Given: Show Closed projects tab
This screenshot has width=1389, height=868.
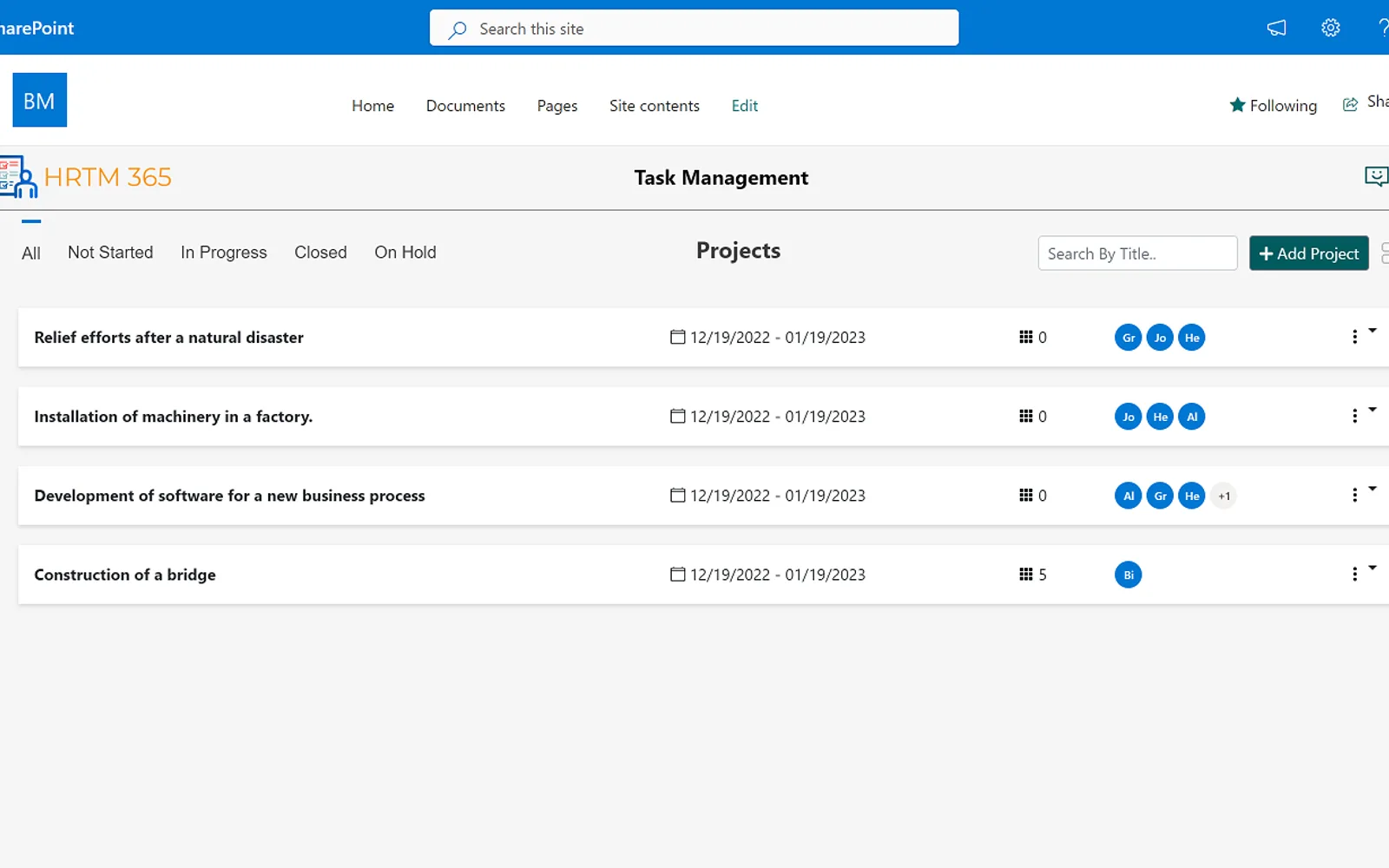Looking at the screenshot, I should (320, 253).
